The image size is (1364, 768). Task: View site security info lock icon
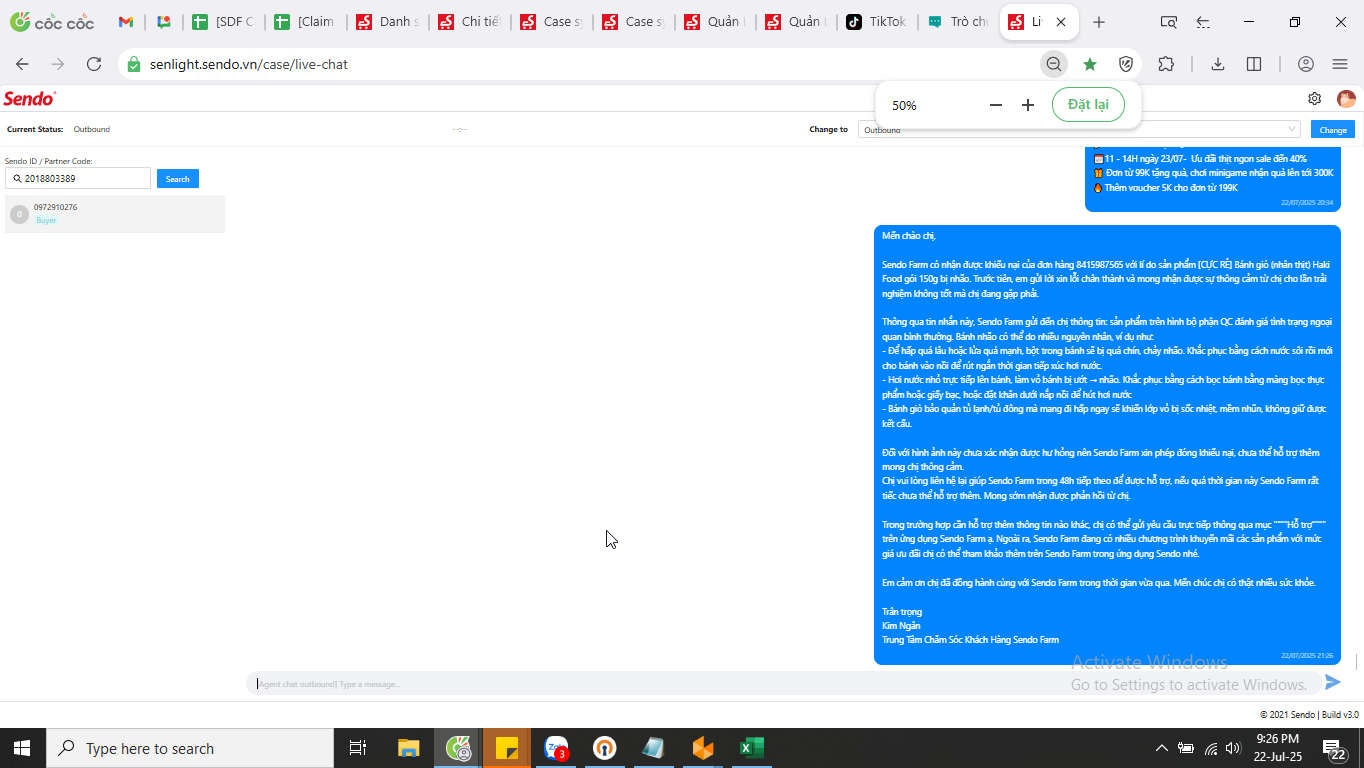[134, 64]
